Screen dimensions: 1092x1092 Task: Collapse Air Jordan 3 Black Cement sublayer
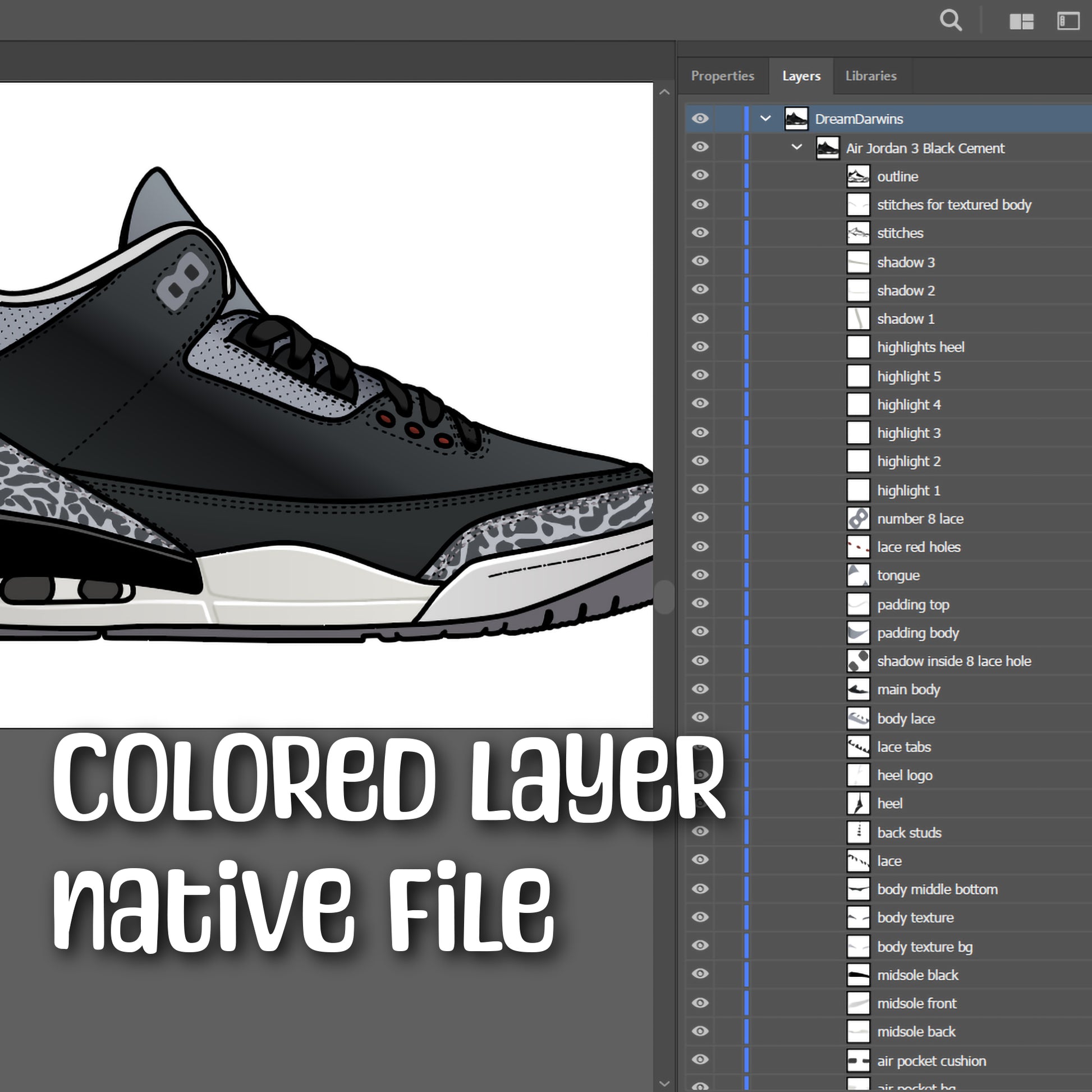[796, 148]
